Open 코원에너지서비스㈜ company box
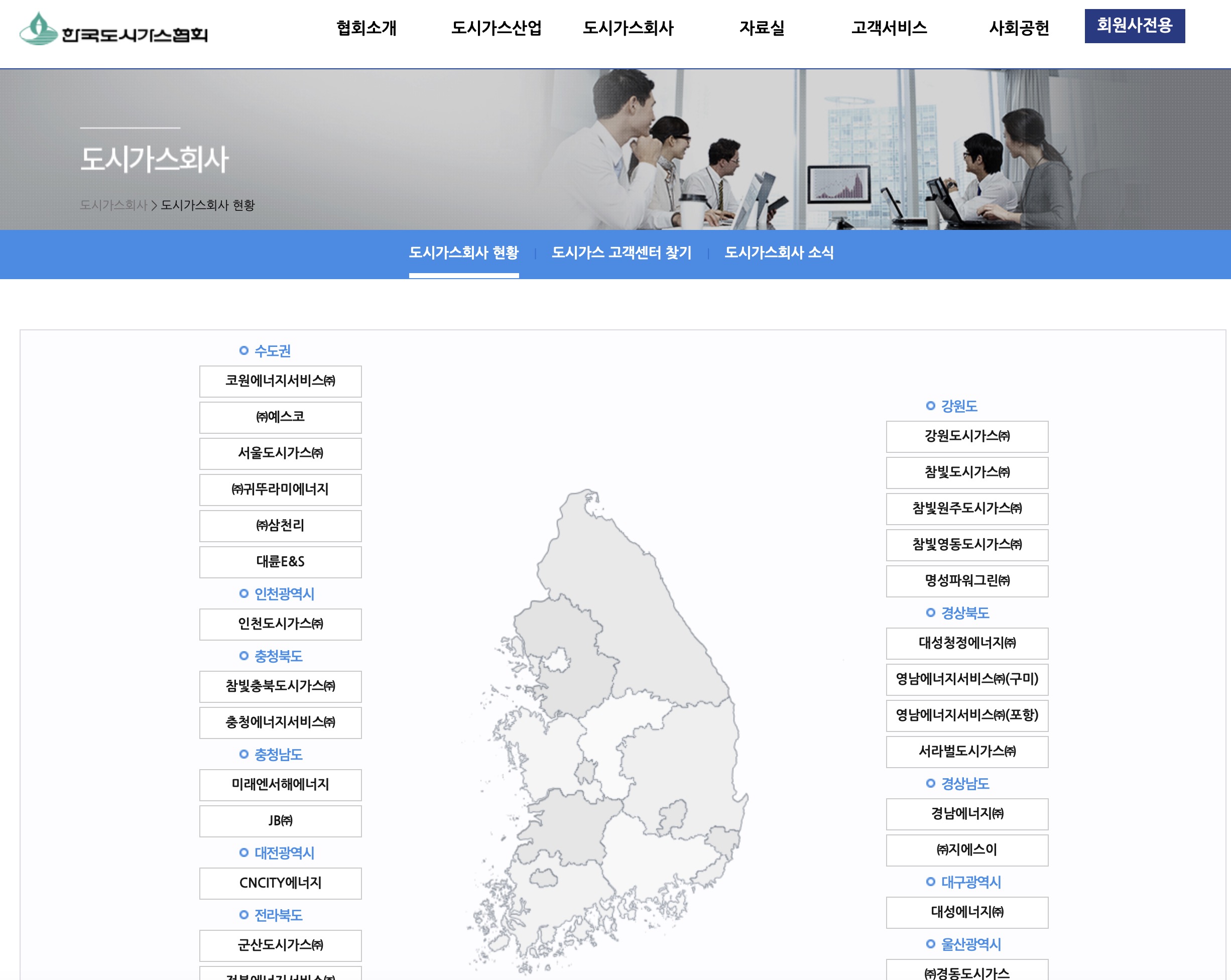The width and height of the screenshot is (1231, 980). point(280,381)
